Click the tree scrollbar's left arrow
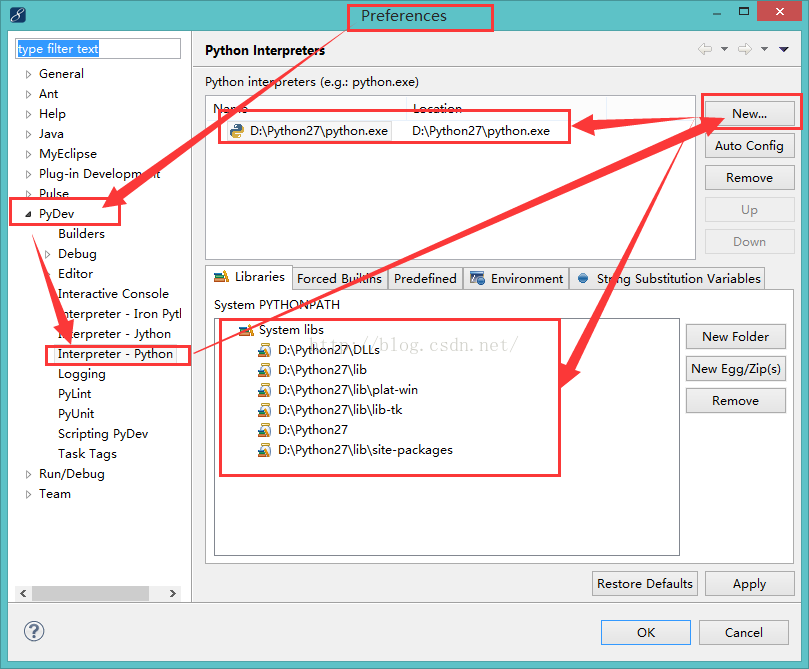This screenshot has height=669, width=809. pos(23,593)
